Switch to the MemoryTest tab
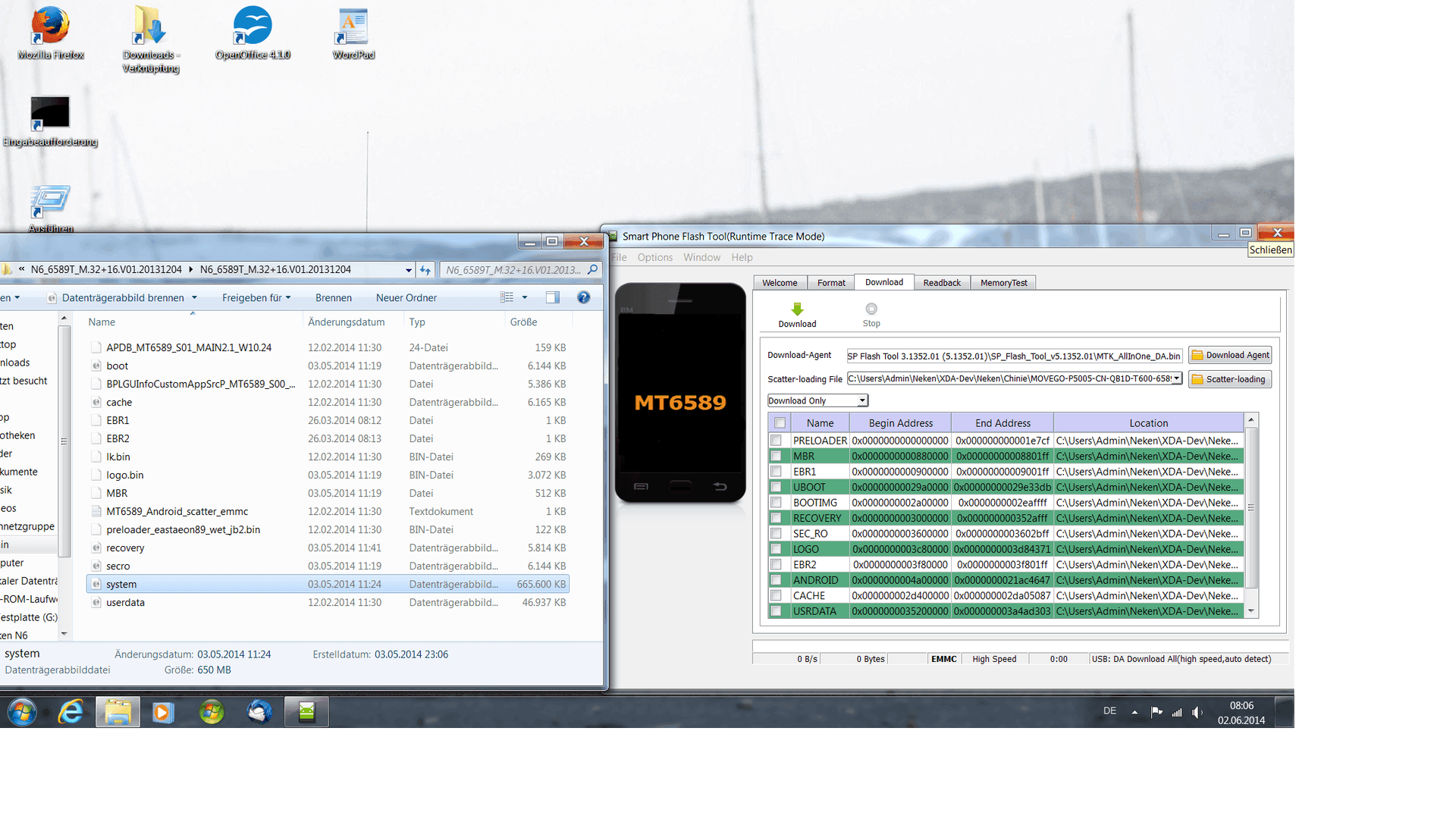The image size is (1456, 819). 1004,283
